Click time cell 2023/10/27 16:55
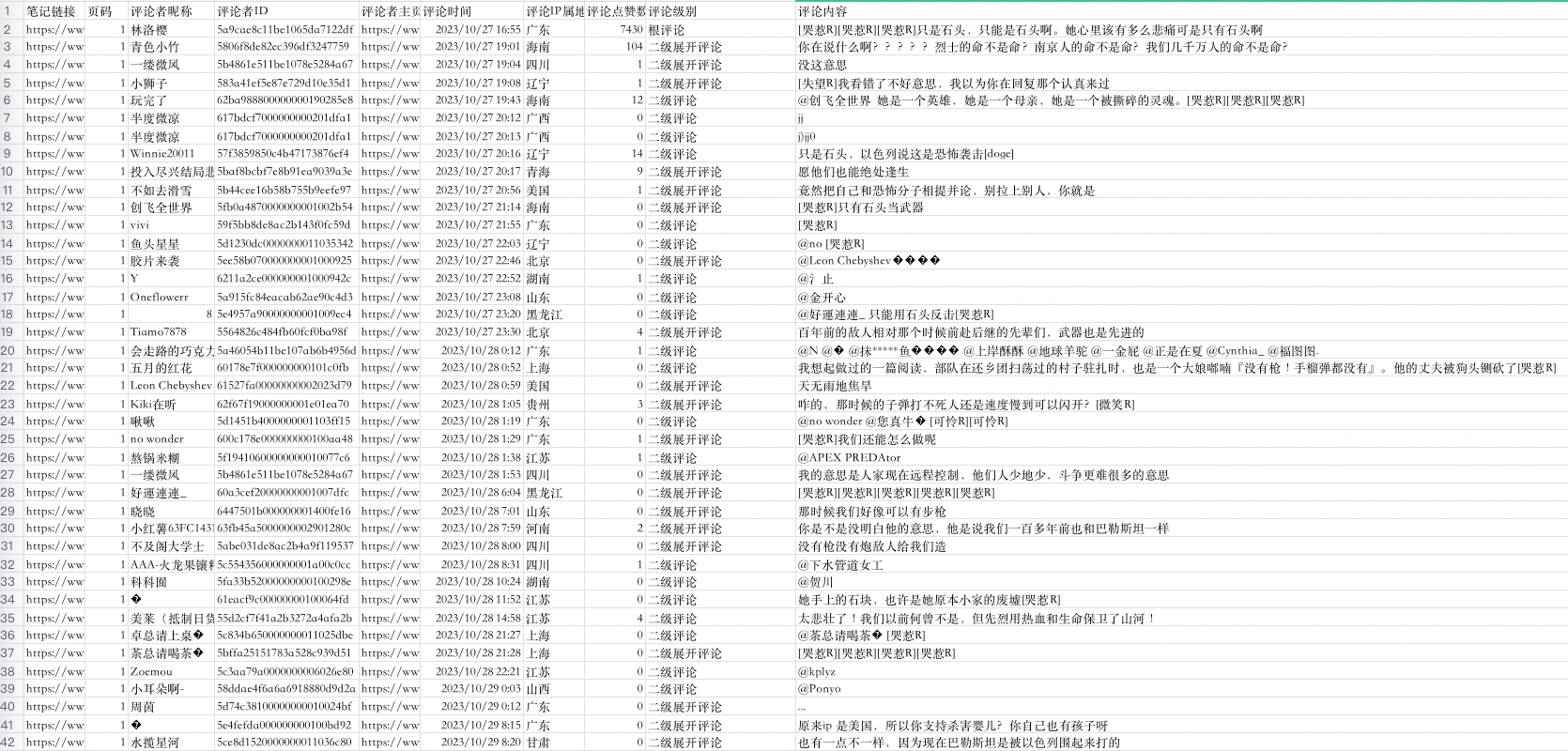Viewport: 1568px width, 751px height. pos(472,29)
